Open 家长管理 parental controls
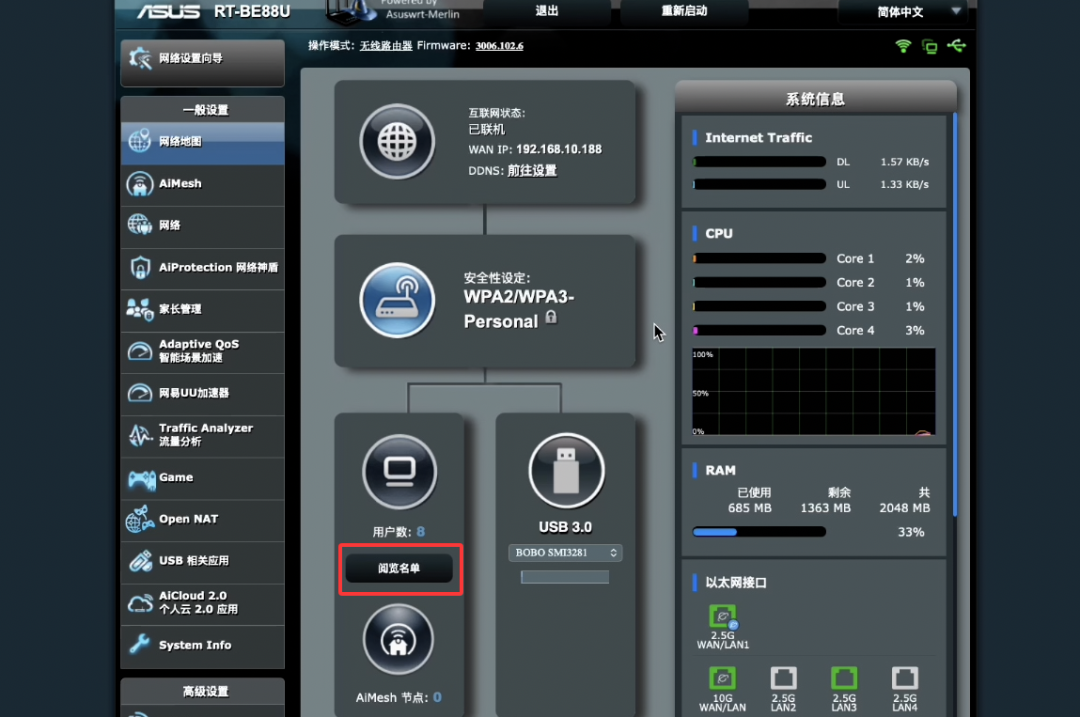Image resolution: width=1080 pixels, height=717 pixels. 202,310
